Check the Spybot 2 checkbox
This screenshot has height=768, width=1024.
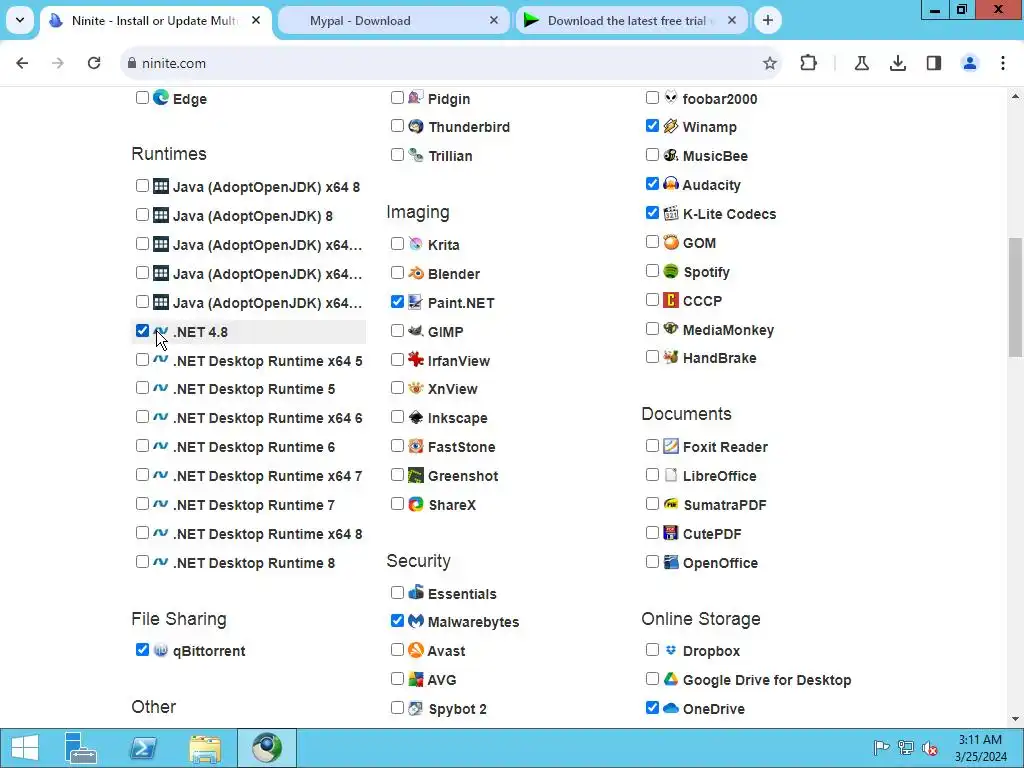(397, 707)
